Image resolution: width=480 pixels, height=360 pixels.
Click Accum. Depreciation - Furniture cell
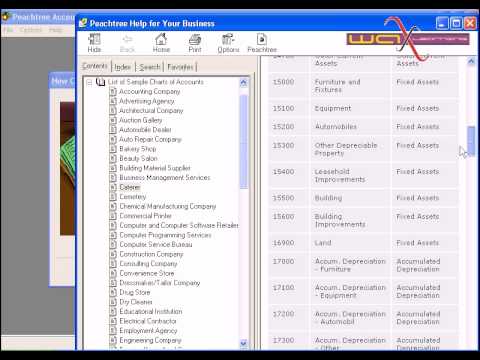tap(350, 265)
